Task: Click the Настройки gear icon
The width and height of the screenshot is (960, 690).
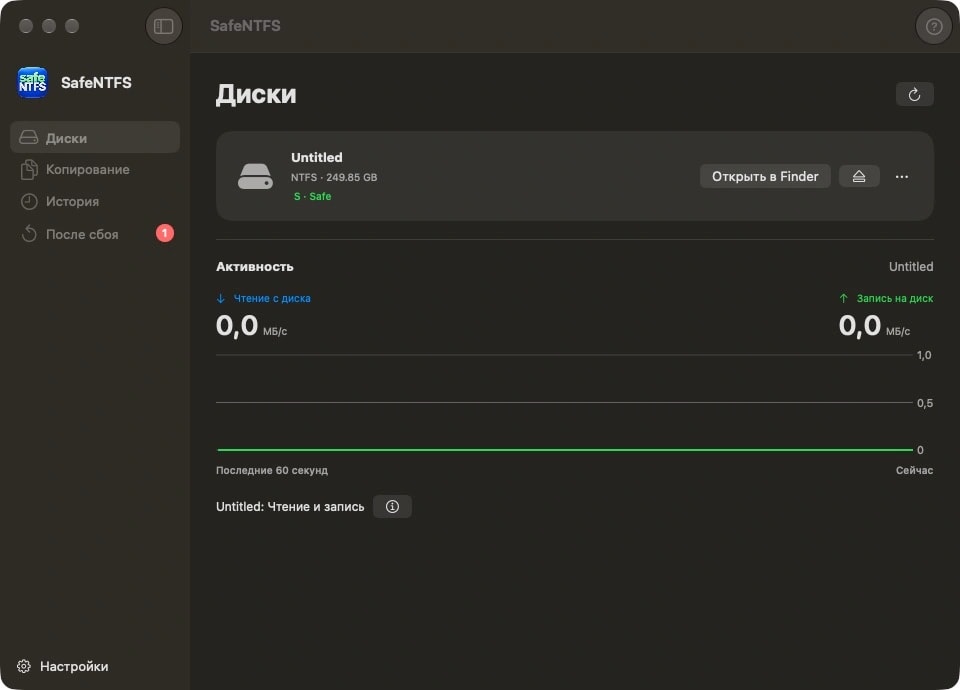Action: [24, 666]
